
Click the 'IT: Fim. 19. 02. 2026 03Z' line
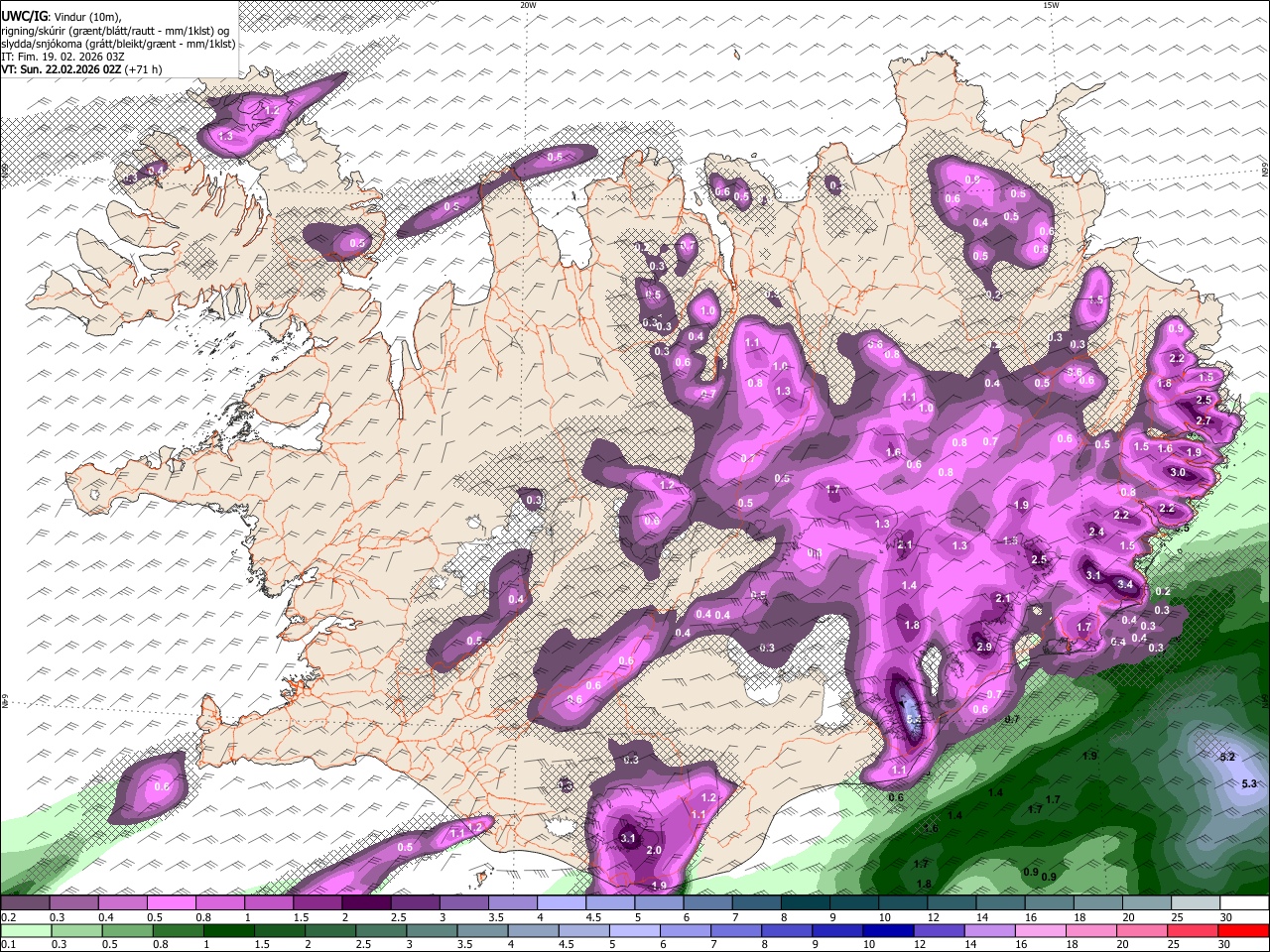click(x=62, y=57)
